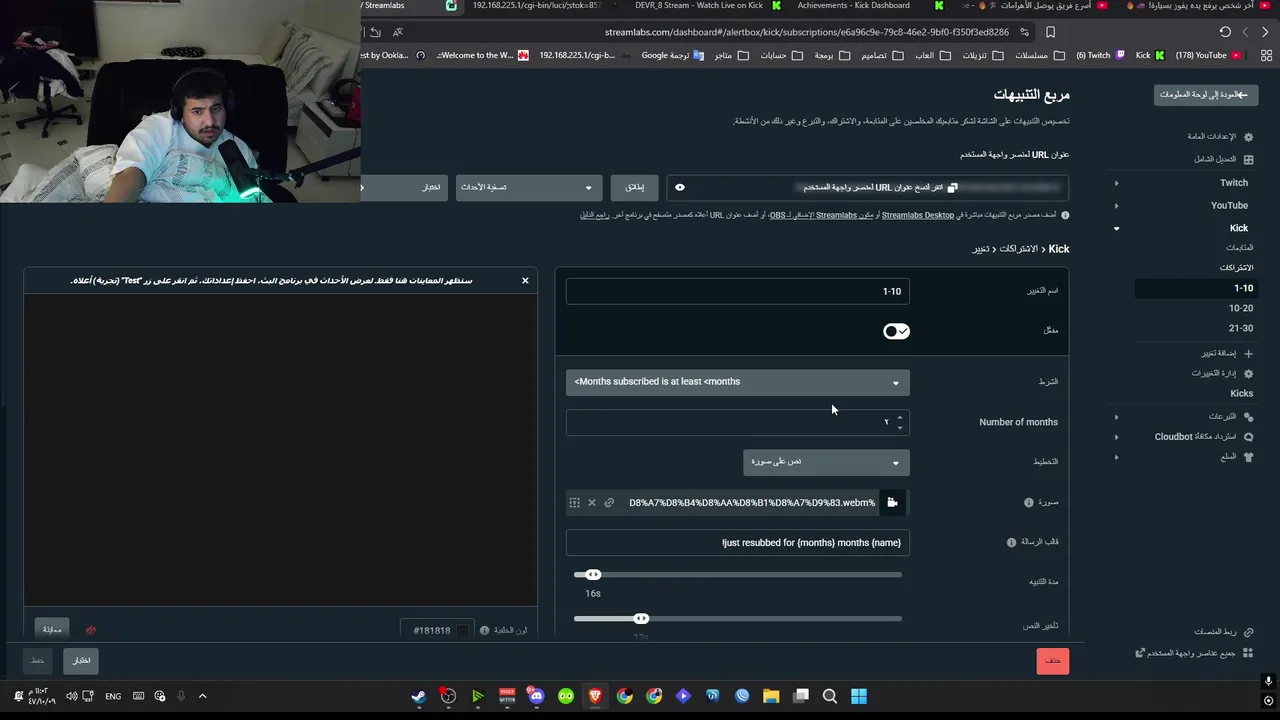Remove the webm image file with X icon

point(591,503)
